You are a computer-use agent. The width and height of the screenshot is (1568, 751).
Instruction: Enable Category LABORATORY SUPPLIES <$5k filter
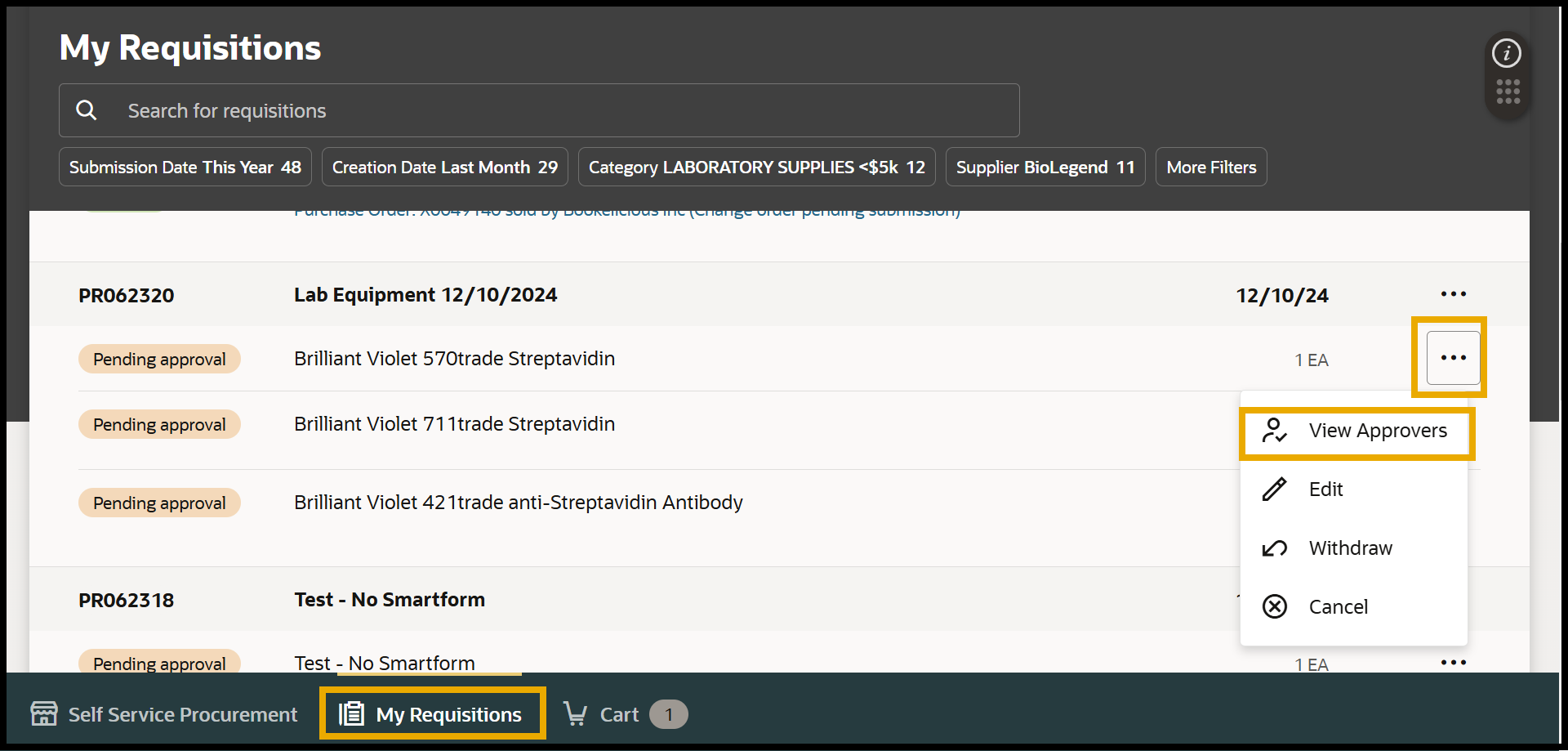click(756, 168)
